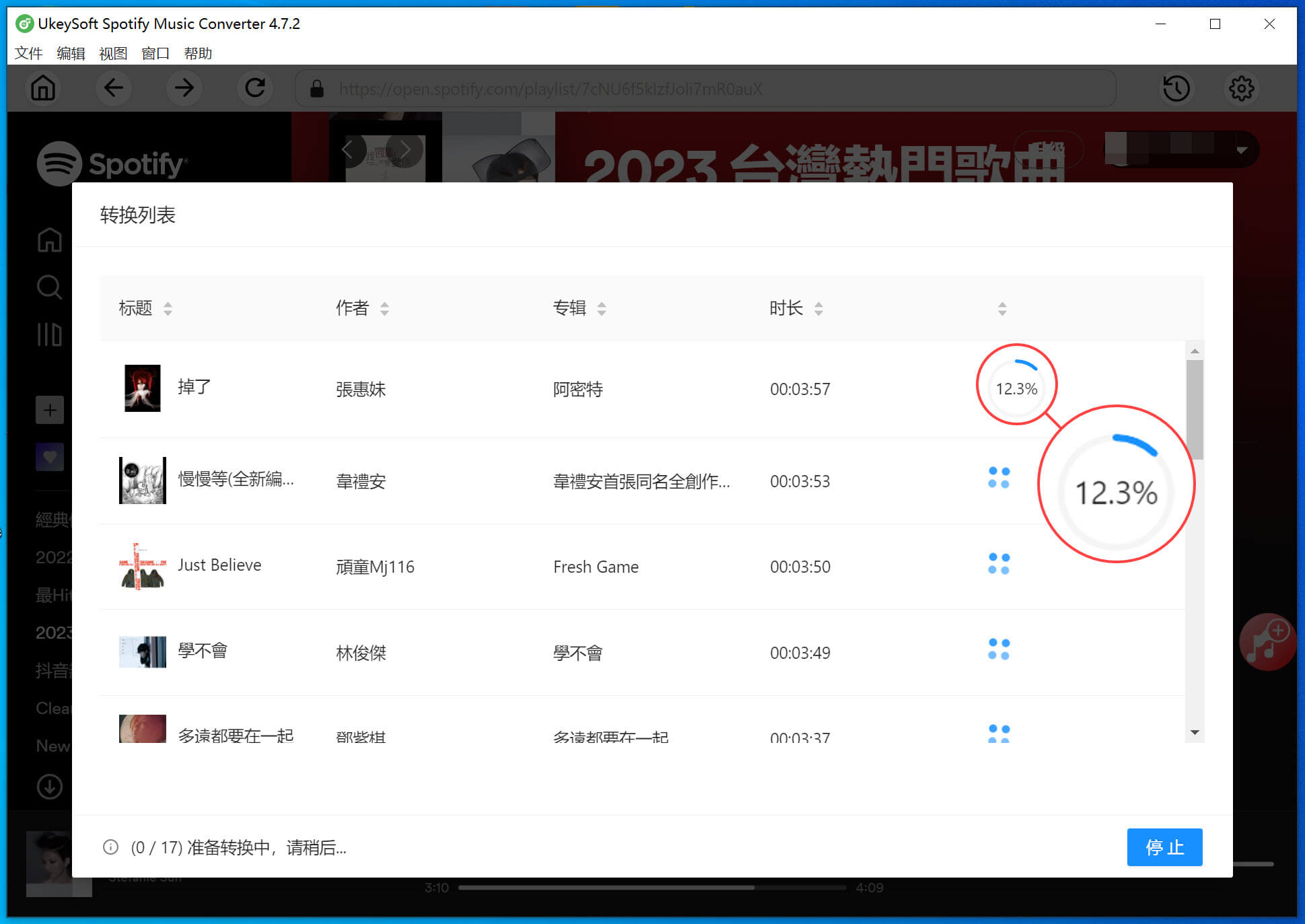Open the 文件 menu

(x=28, y=53)
